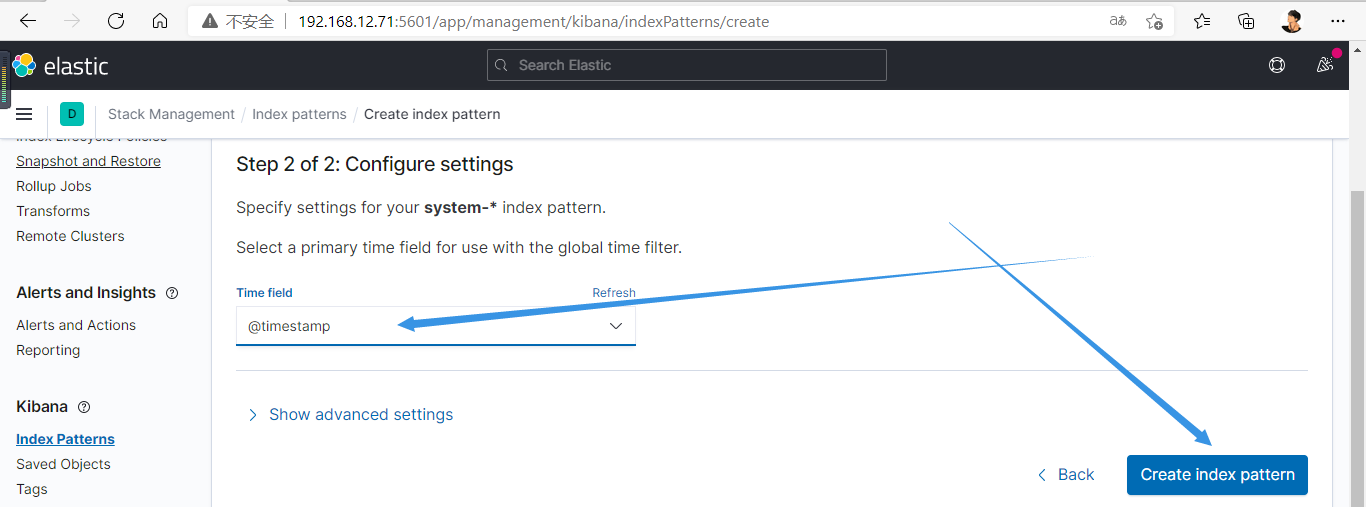Open Snapshot and Restore in sidebar

tap(88, 161)
